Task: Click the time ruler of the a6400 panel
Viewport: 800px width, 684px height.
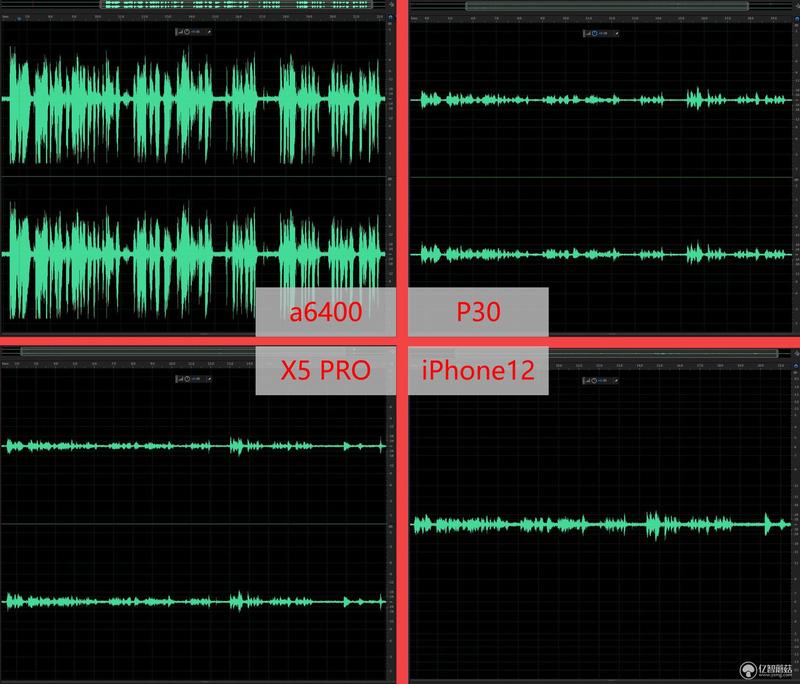Action: click(x=193, y=17)
